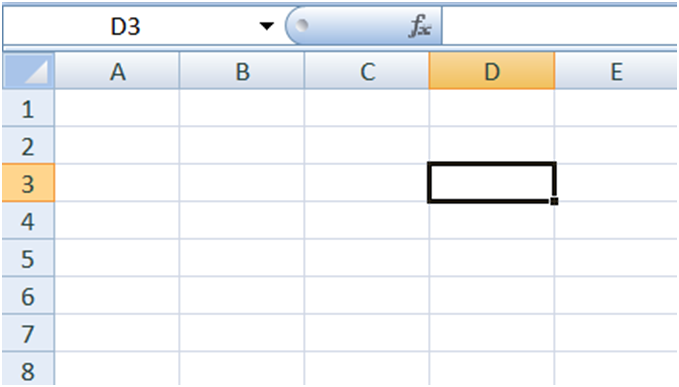679x387 pixels.
Task: Select column E header
Action: (x=616, y=71)
